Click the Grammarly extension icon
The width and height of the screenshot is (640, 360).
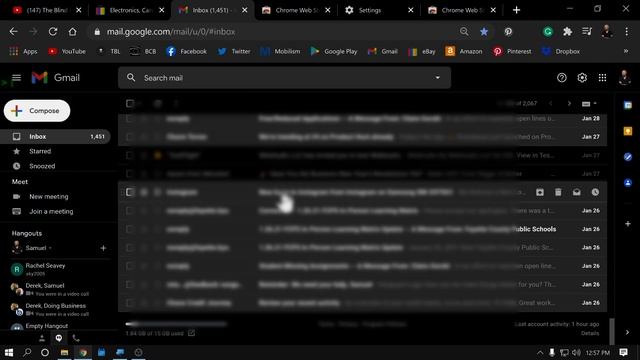coord(548,31)
